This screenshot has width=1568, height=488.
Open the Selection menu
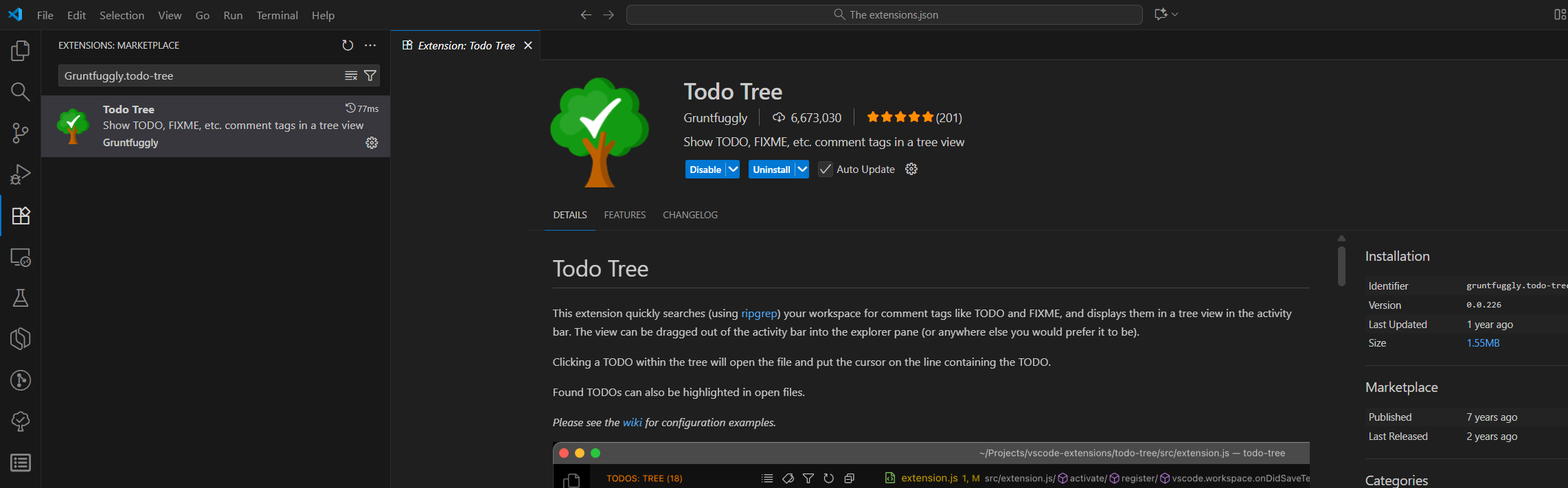[122, 15]
